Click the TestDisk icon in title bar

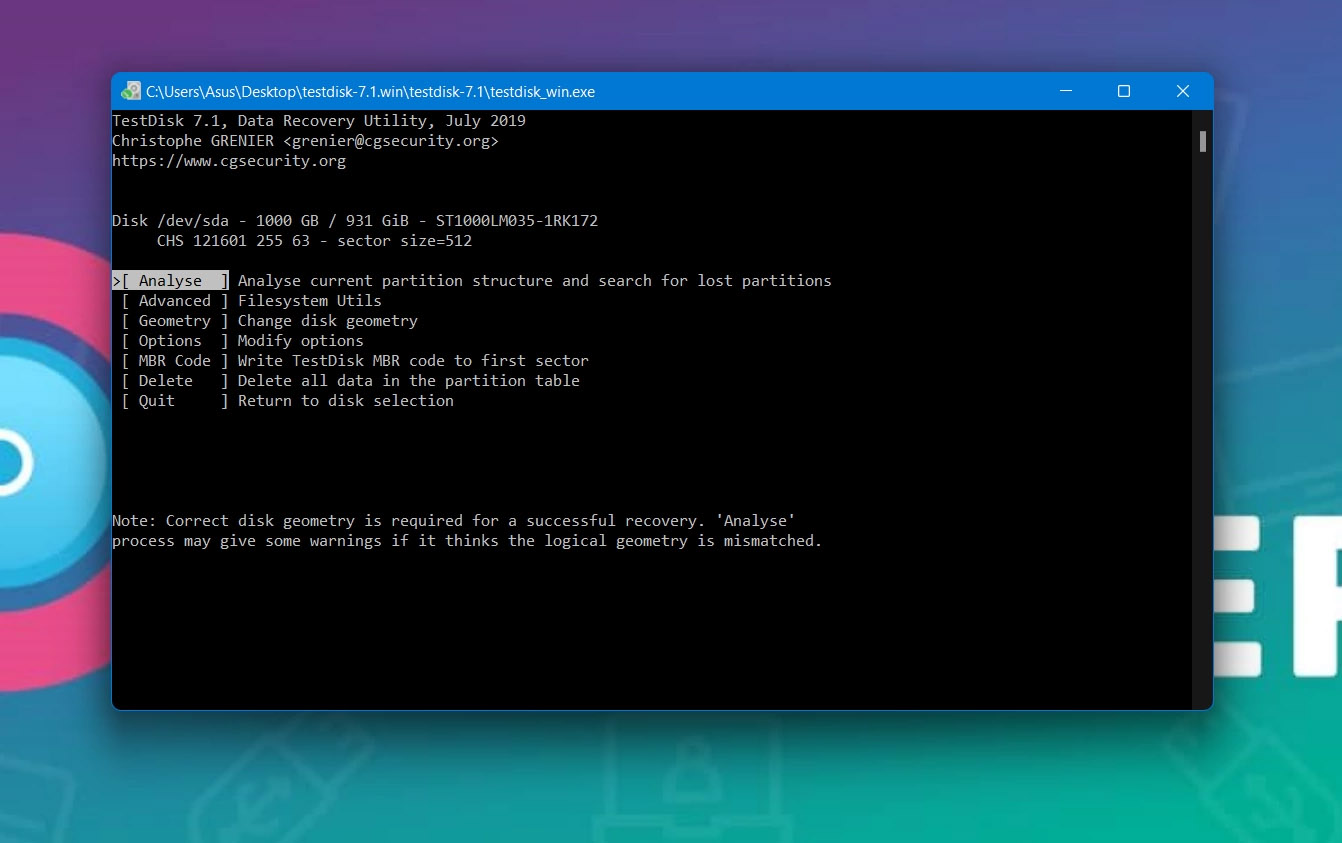click(x=131, y=91)
